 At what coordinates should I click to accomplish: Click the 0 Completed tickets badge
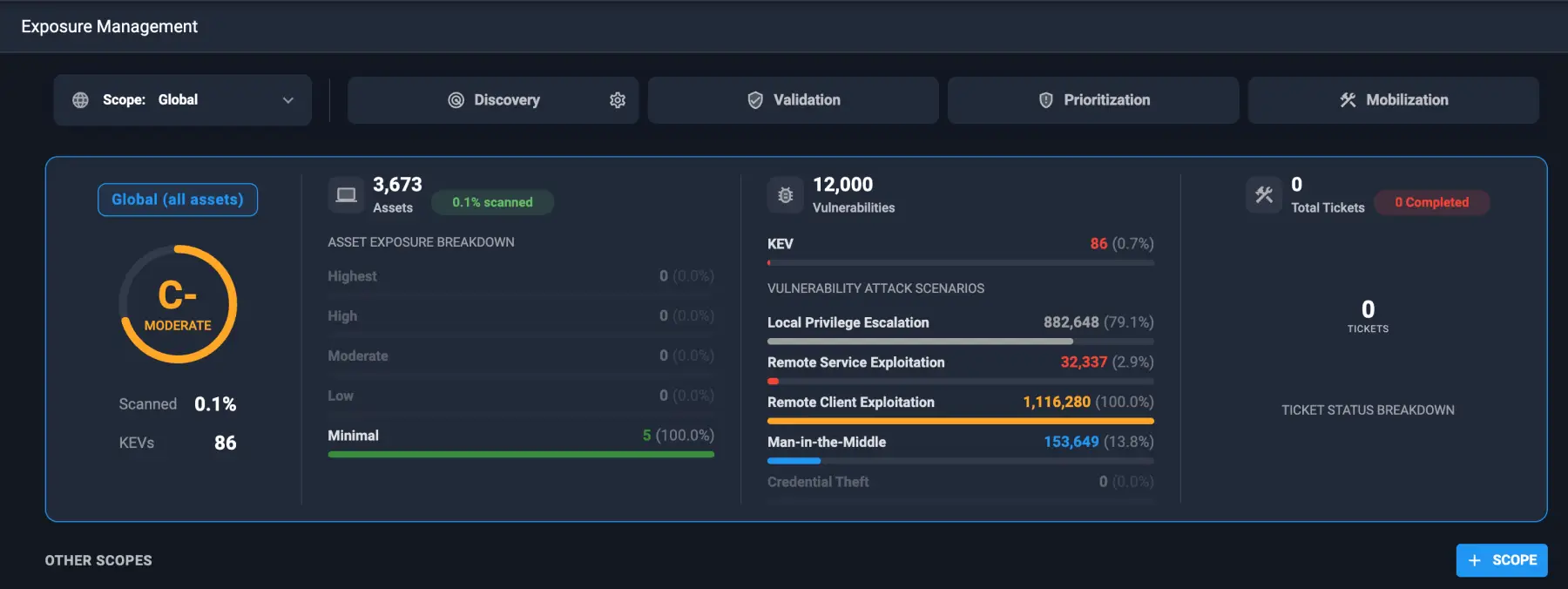click(x=1431, y=202)
